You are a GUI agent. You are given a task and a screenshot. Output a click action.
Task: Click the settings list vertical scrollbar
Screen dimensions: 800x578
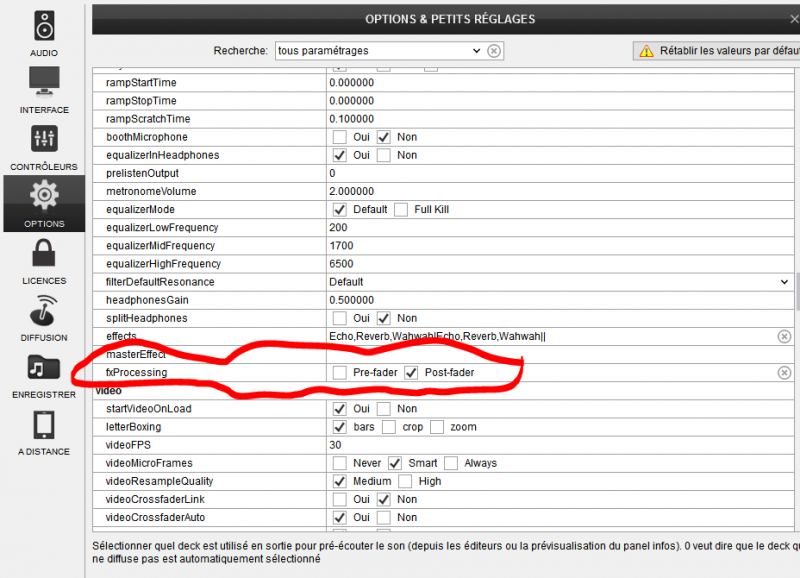click(797, 292)
